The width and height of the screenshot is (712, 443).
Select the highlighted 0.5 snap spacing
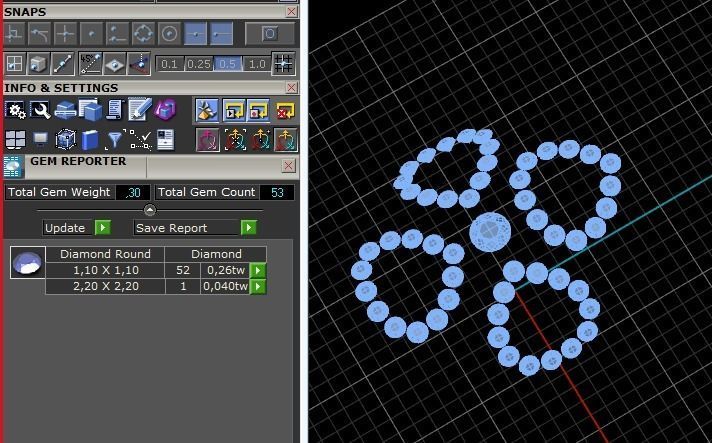[x=228, y=64]
